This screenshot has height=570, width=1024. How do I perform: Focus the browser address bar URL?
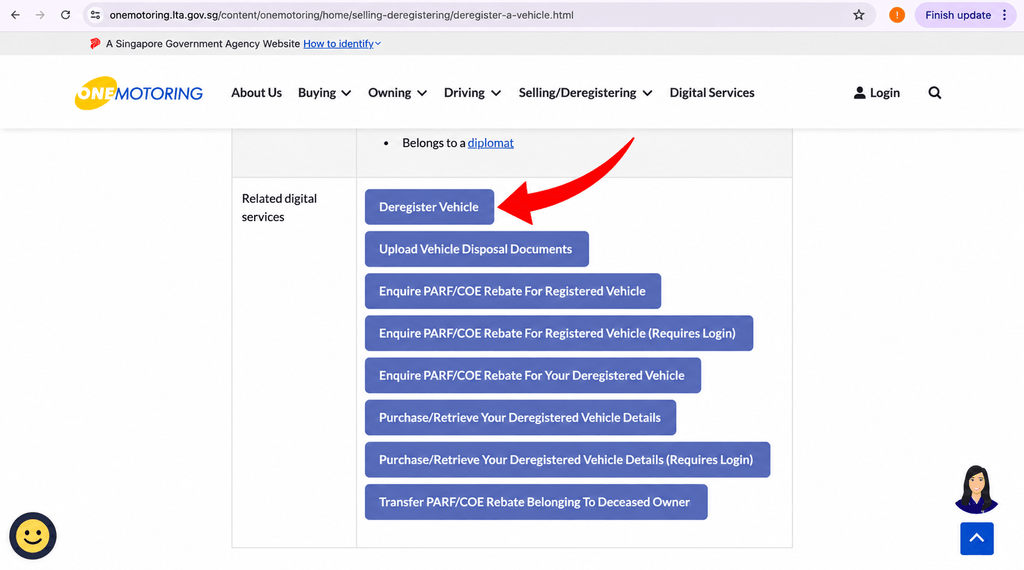tap(341, 15)
